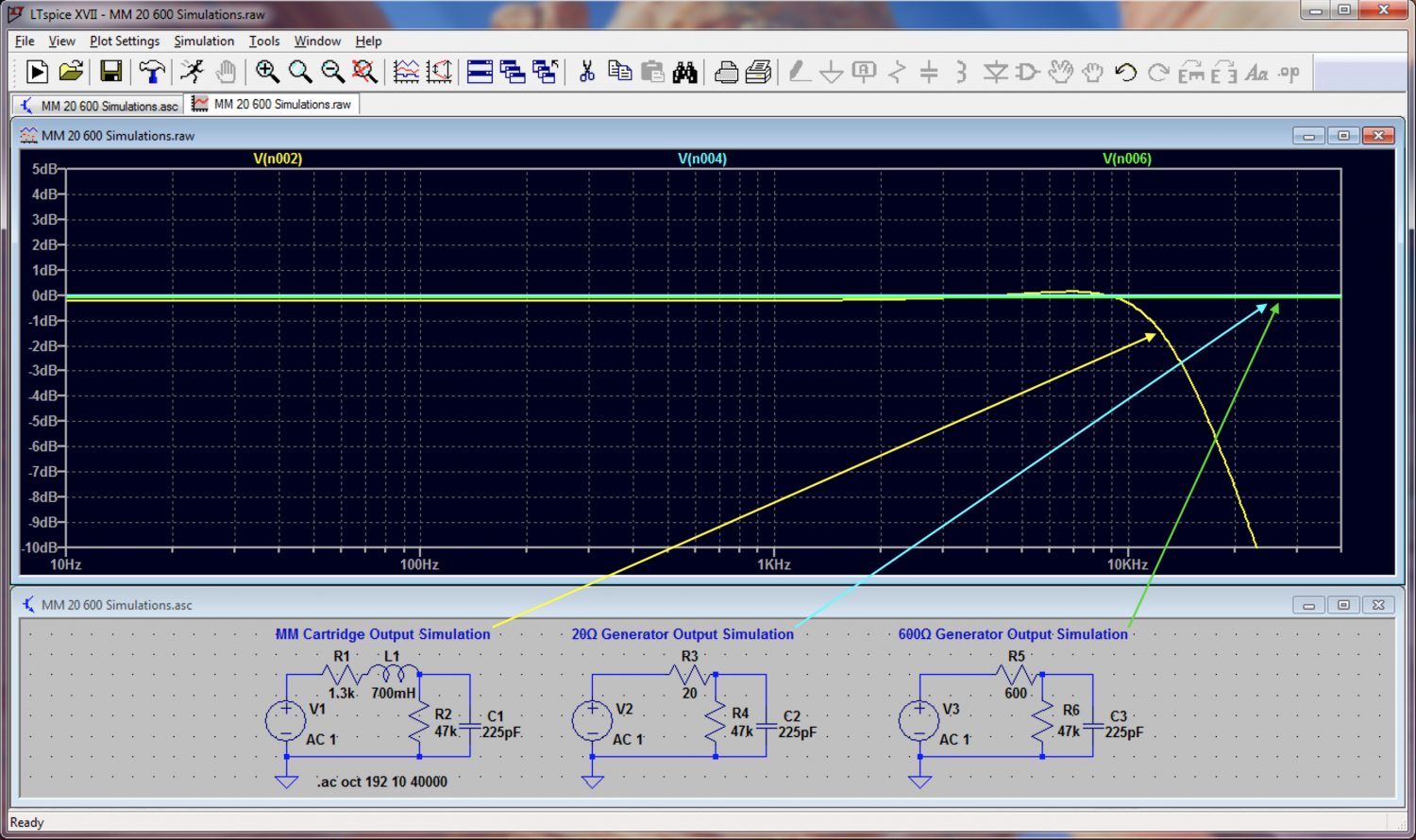Image resolution: width=1416 pixels, height=840 pixels.
Task: Zoom out with the minus magnifier icon
Action: 332,72
